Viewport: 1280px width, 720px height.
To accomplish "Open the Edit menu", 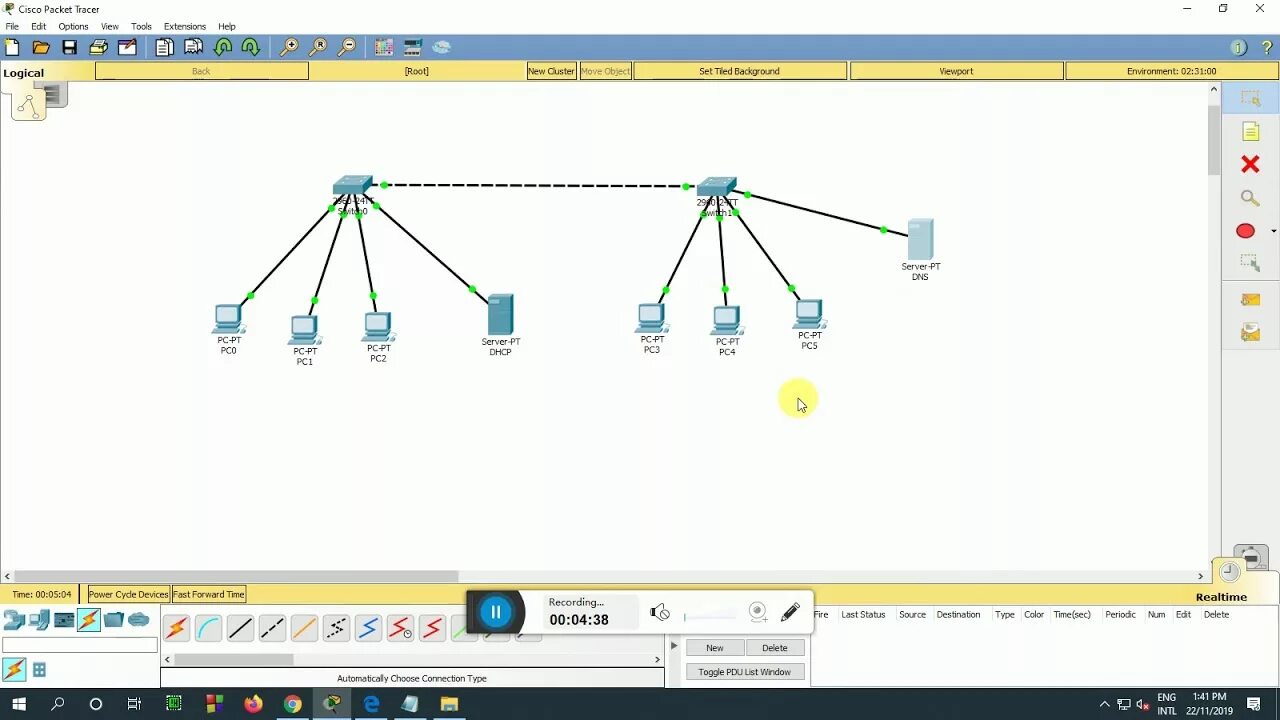I will (x=38, y=26).
